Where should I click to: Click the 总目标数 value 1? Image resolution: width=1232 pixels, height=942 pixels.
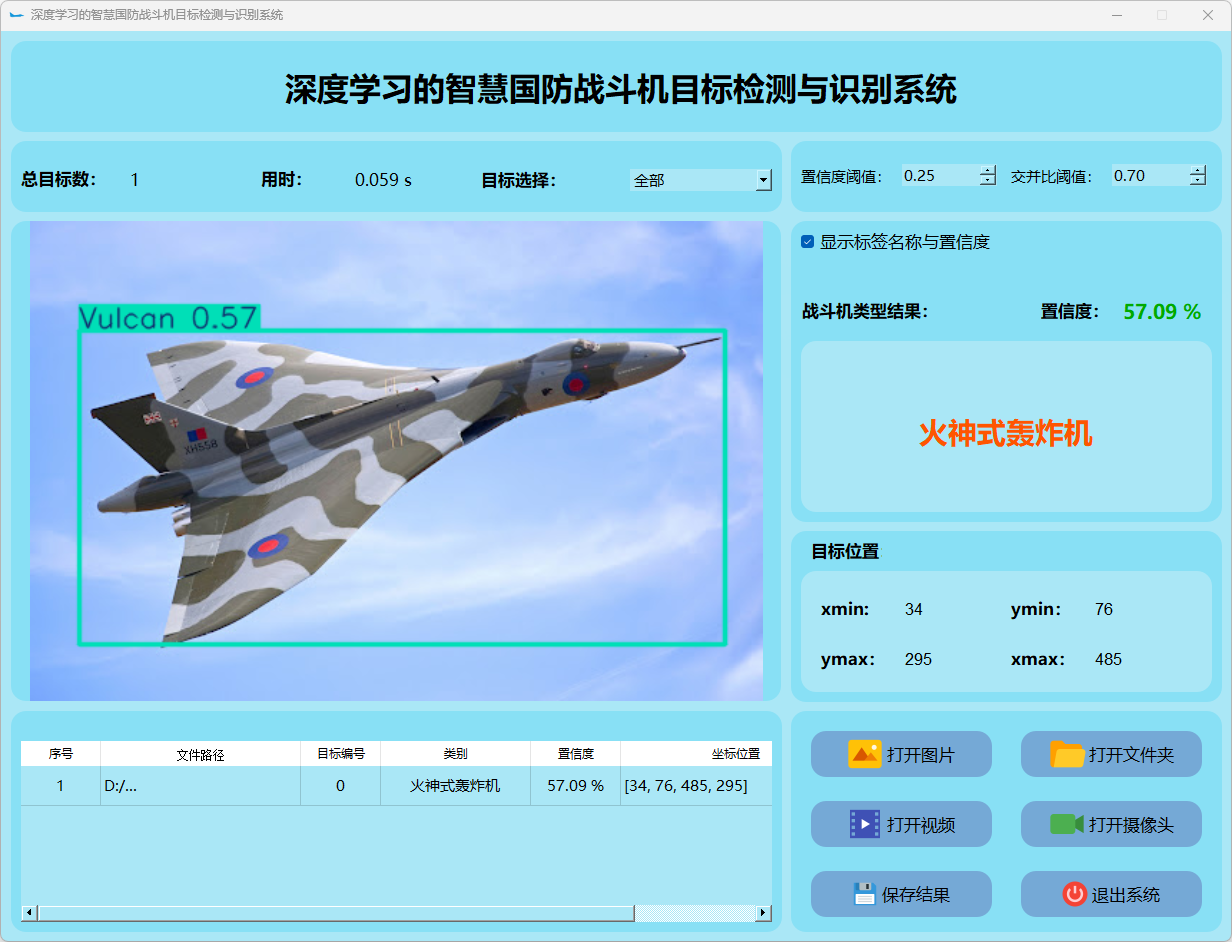point(135,180)
